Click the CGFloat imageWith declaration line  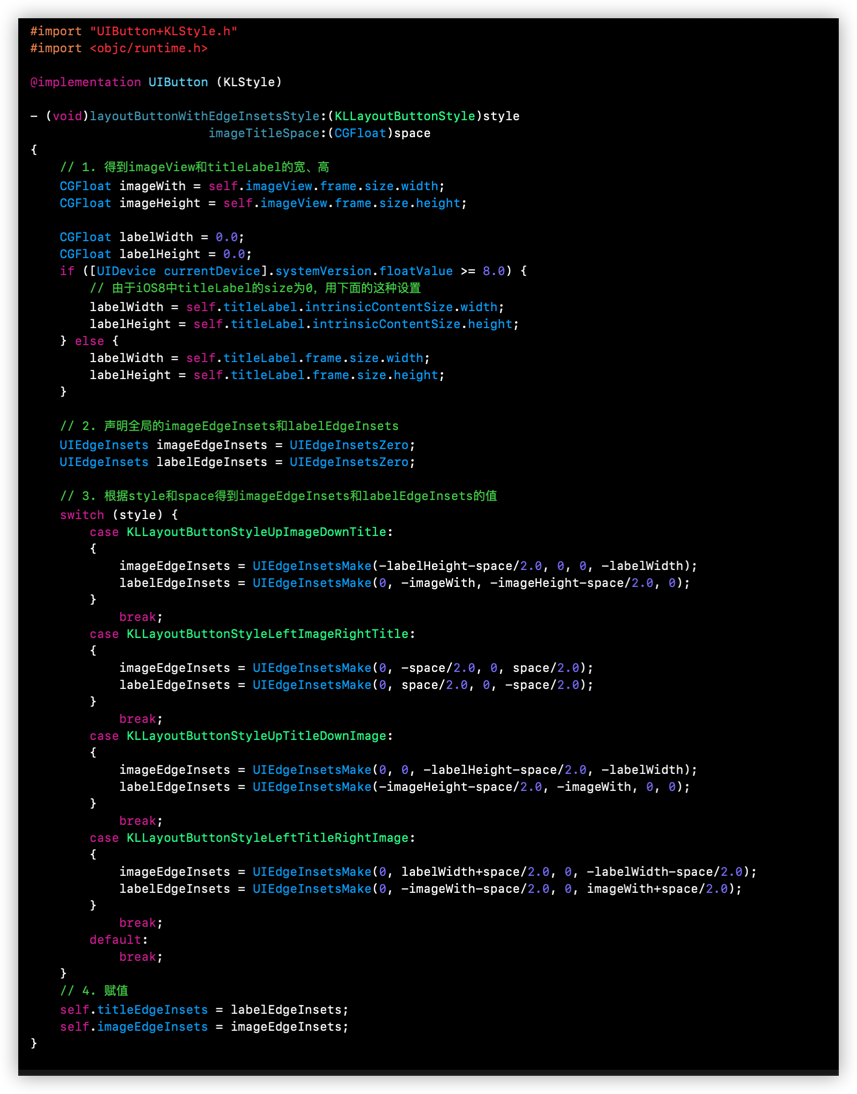[x=252, y=186]
